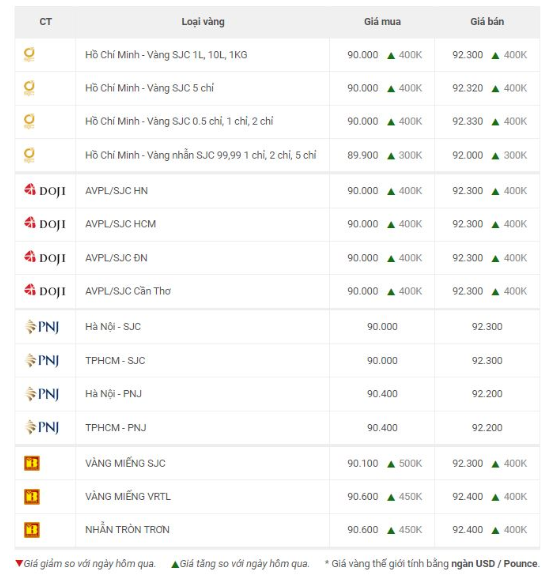The width and height of the screenshot is (555, 578).
Task: Select the AVPL/SJC ĐN gold type
Action: [116, 258]
